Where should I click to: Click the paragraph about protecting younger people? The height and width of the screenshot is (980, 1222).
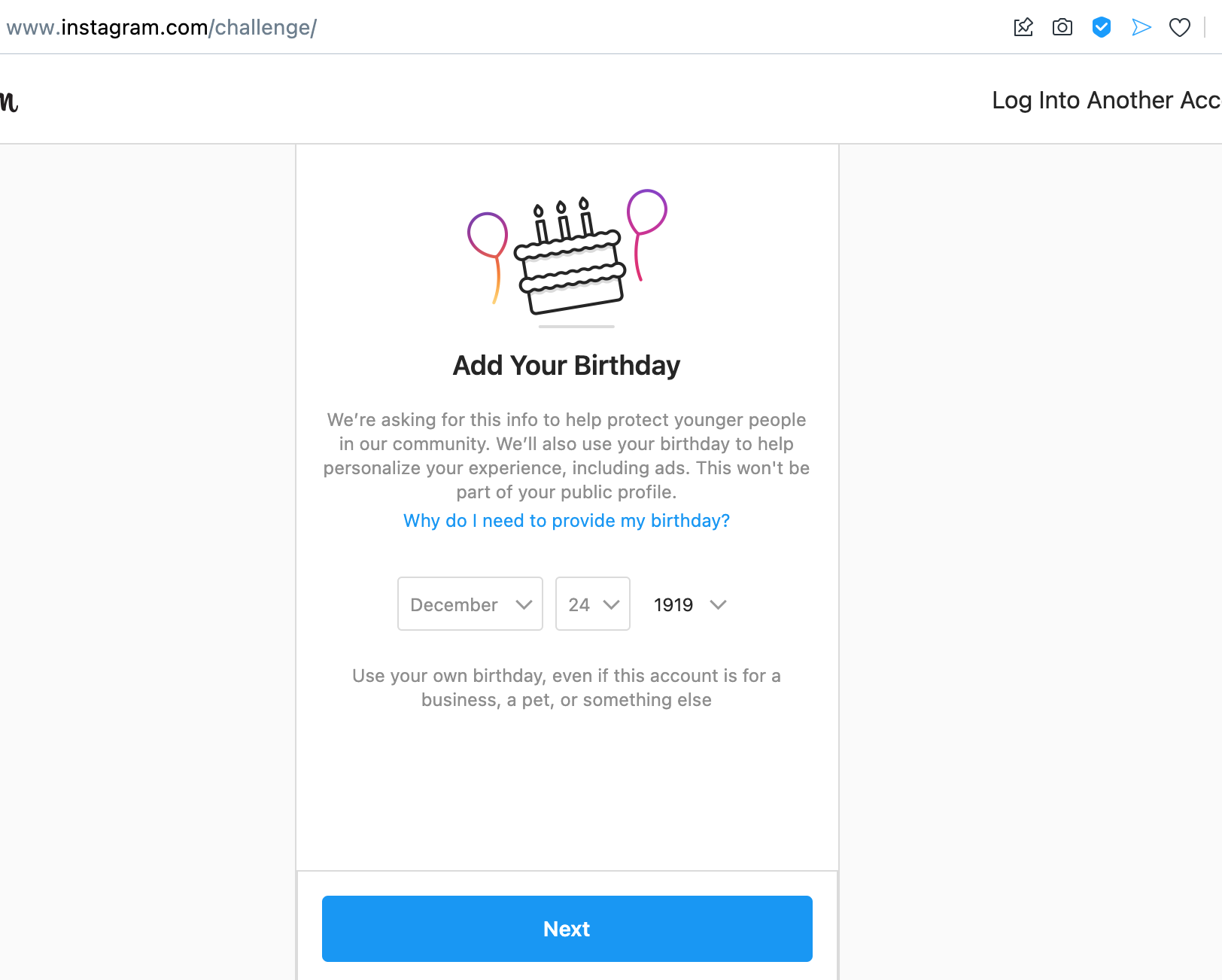coord(567,455)
